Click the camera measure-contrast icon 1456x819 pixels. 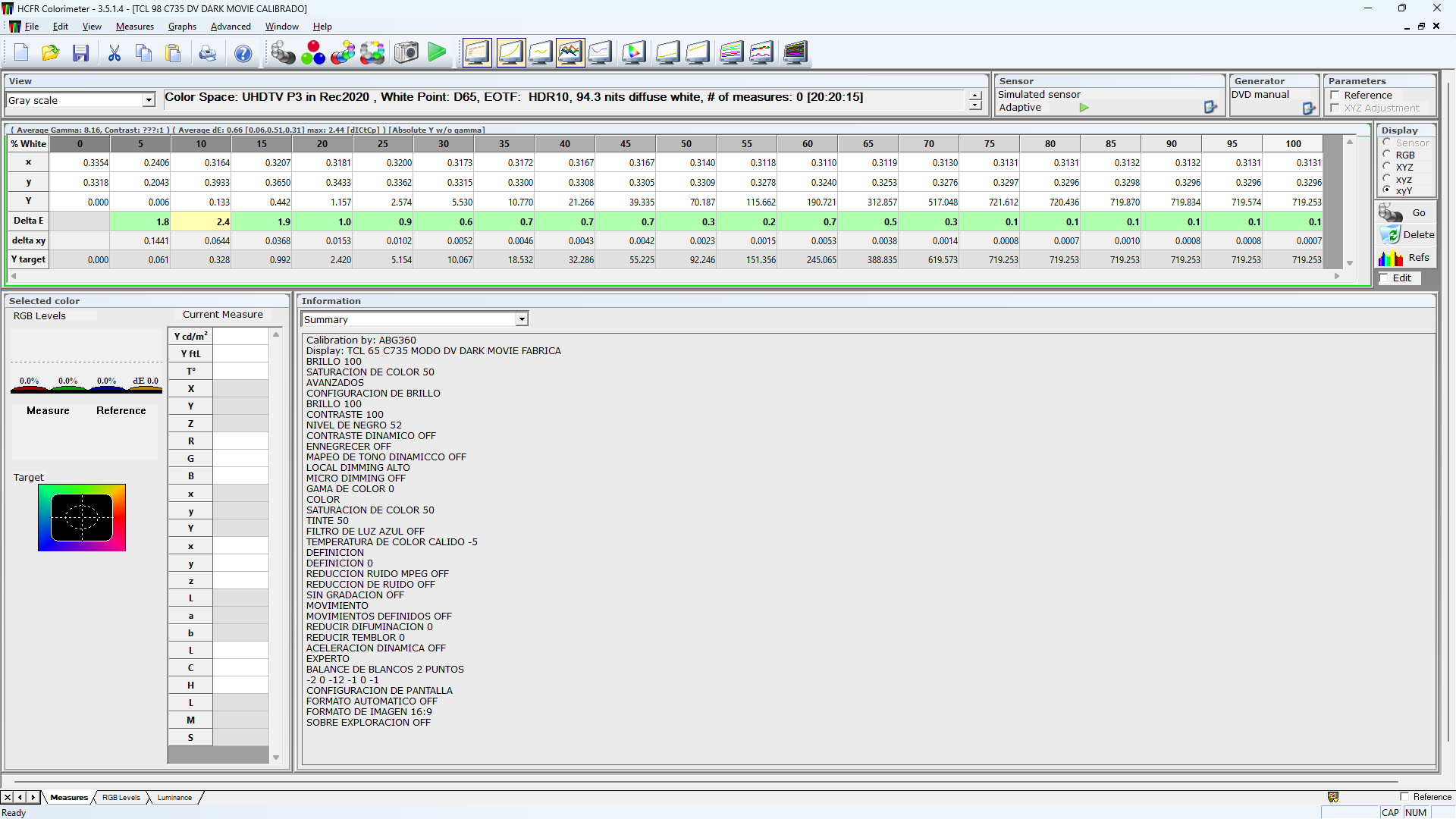(x=406, y=53)
